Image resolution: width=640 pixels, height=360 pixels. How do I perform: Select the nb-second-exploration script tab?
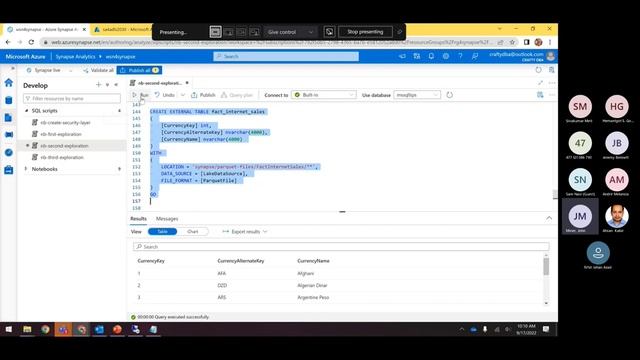(159, 83)
